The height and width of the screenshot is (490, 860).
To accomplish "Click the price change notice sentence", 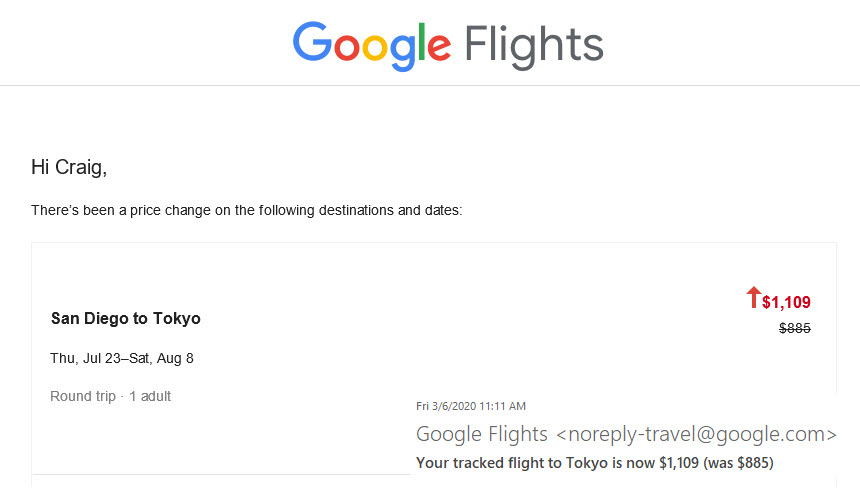I will click(246, 210).
